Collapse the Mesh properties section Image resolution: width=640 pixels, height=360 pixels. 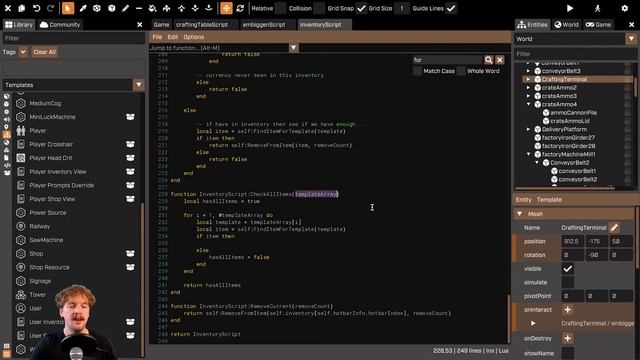point(520,213)
